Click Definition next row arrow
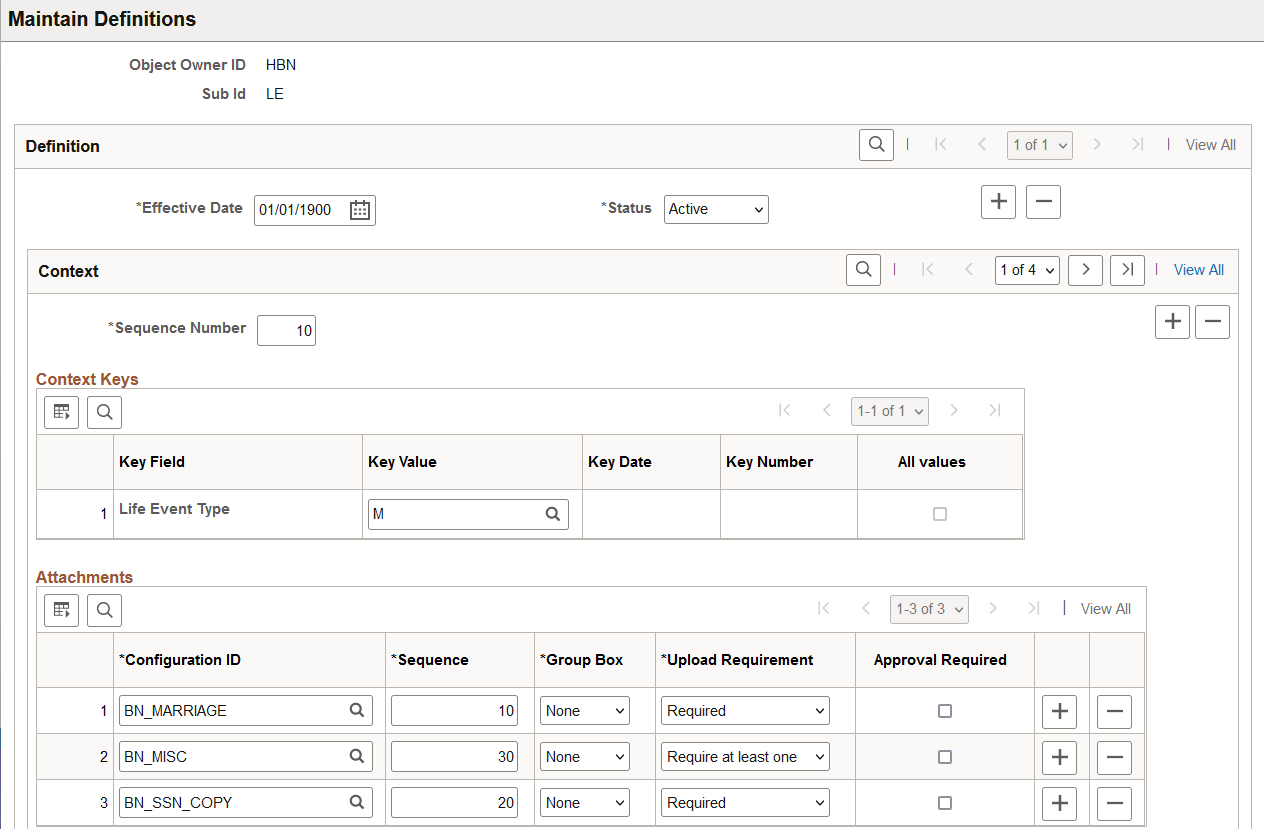 click(x=1097, y=145)
